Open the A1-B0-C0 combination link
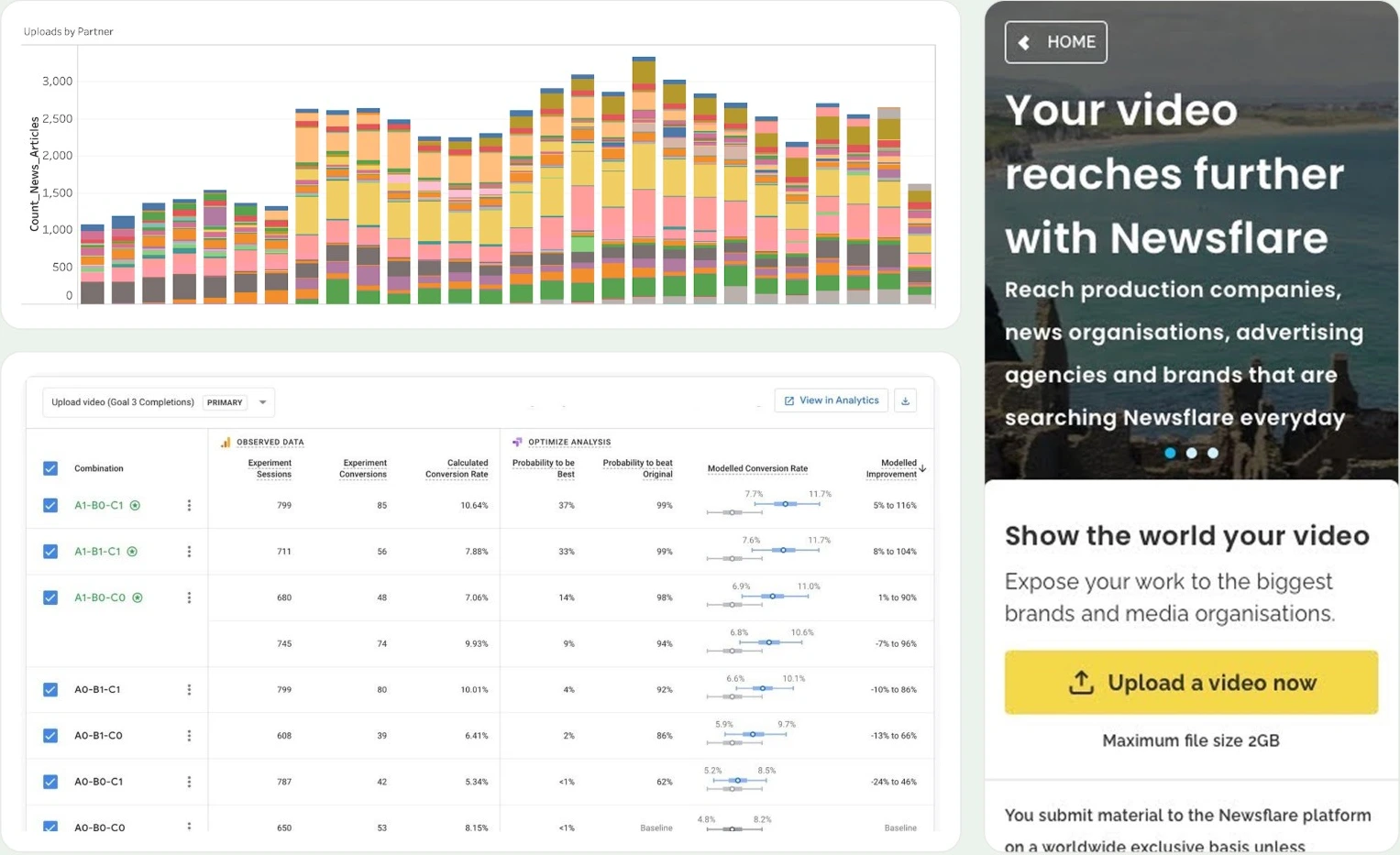 point(100,597)
